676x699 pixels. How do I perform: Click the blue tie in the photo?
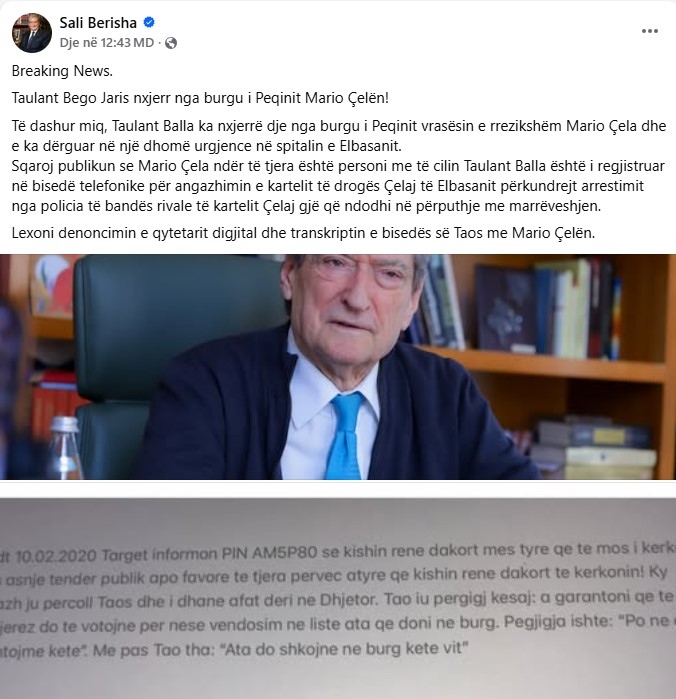click(344, 436)
